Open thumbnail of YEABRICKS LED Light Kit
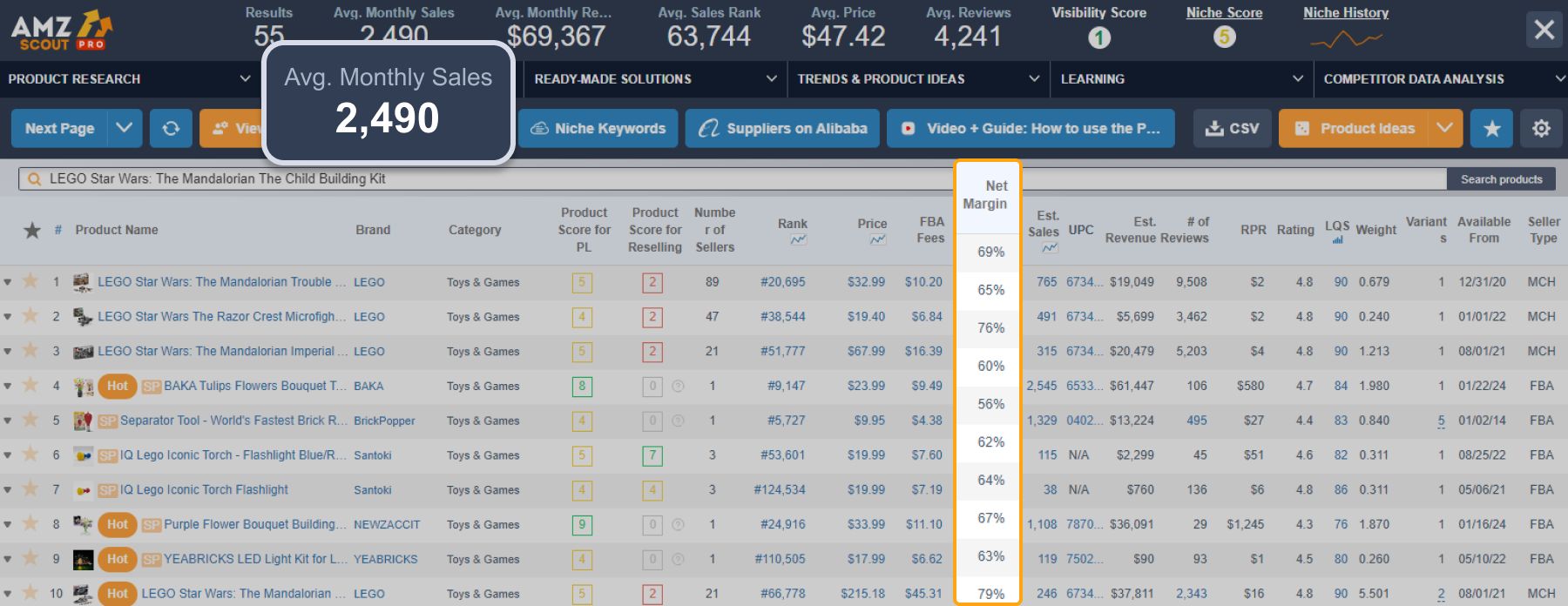Screen dimensions: 1568x606 pos(83,559)
